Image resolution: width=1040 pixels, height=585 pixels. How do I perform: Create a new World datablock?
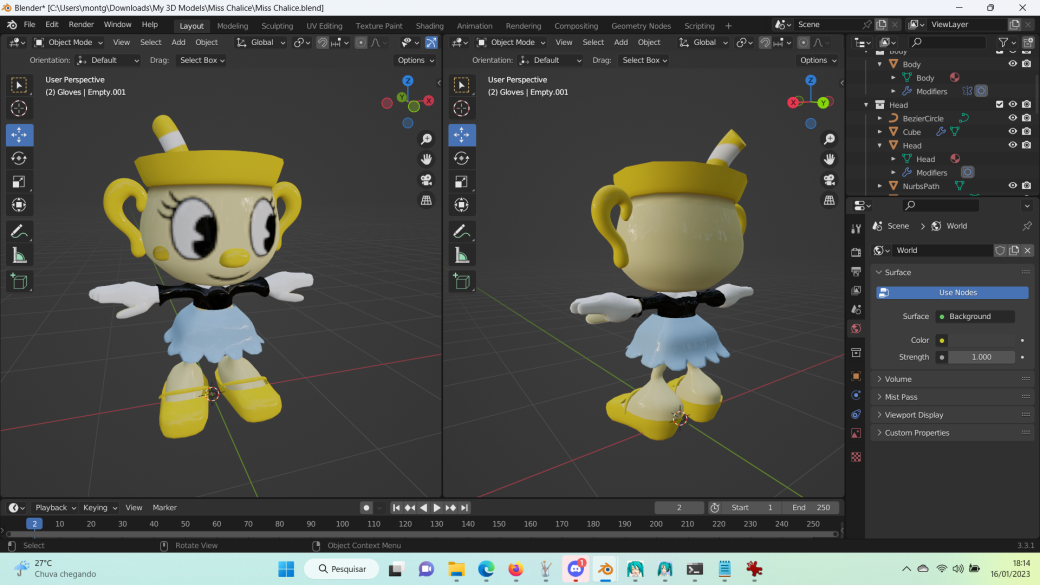click(1013, 250)
